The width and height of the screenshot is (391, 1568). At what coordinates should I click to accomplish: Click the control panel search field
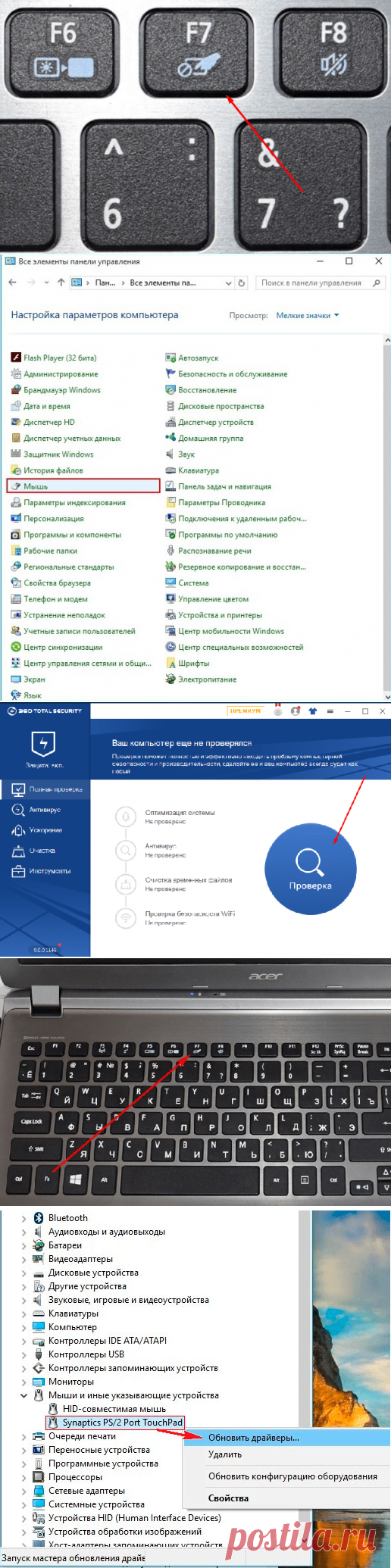[321, 283]
